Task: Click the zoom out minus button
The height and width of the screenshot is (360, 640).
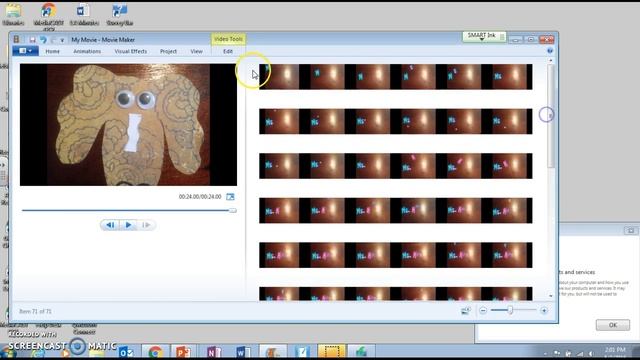Action: pyautogui.click(x=483, y=311)
